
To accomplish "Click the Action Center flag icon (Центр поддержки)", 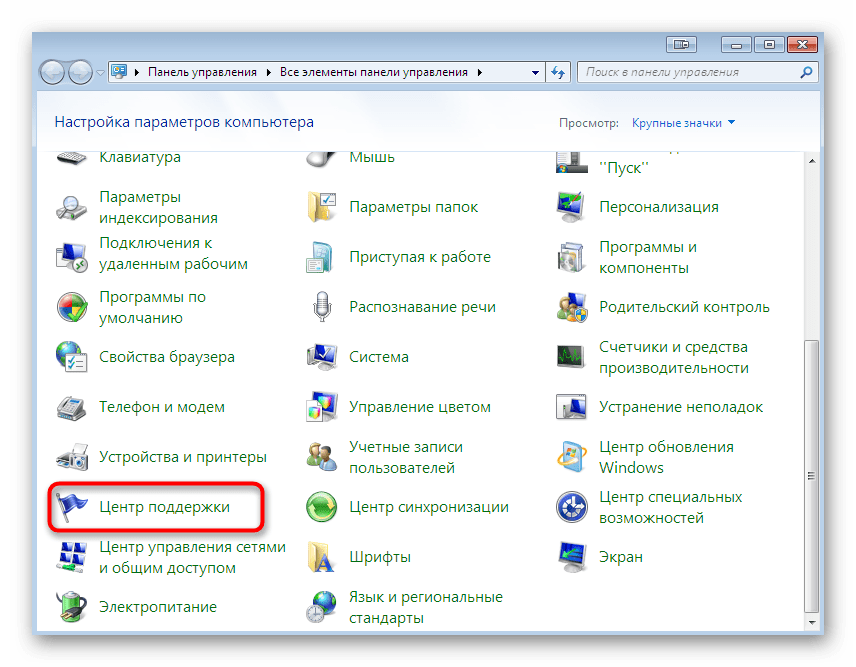I will [x=72, y=507].
